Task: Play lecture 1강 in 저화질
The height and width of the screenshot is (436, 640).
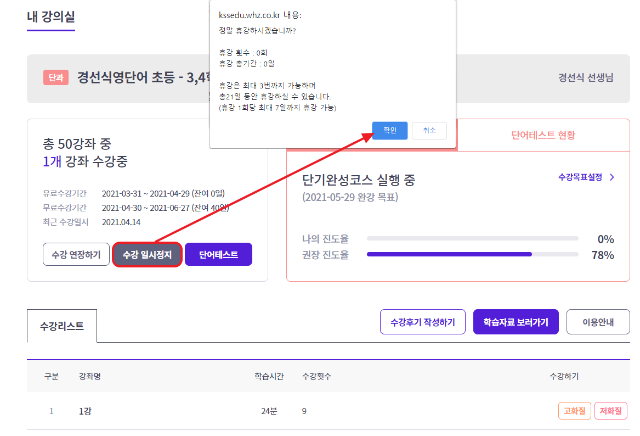Action: (x=610, y=410)
